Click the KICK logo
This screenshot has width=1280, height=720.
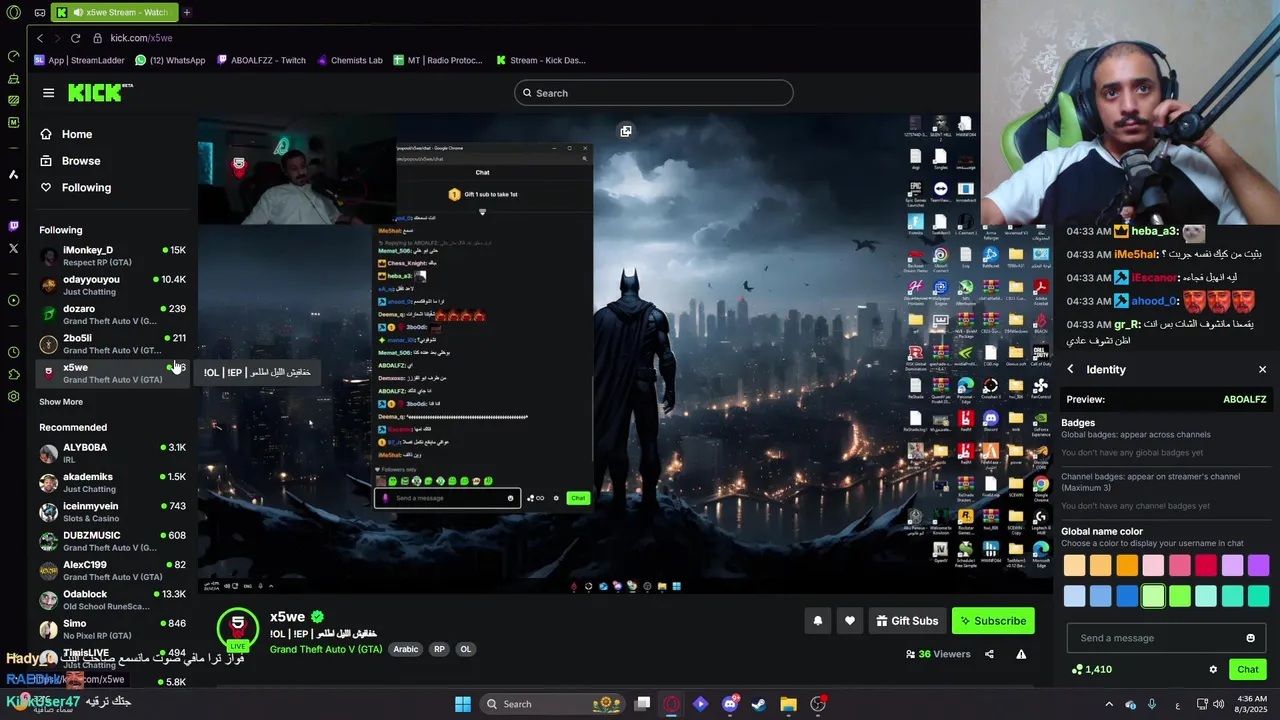coord(99,93)
